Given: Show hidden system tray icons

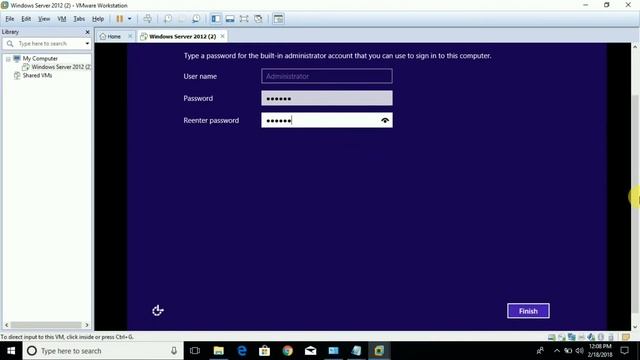Looking at the screenshot, I should pos(557,351).
